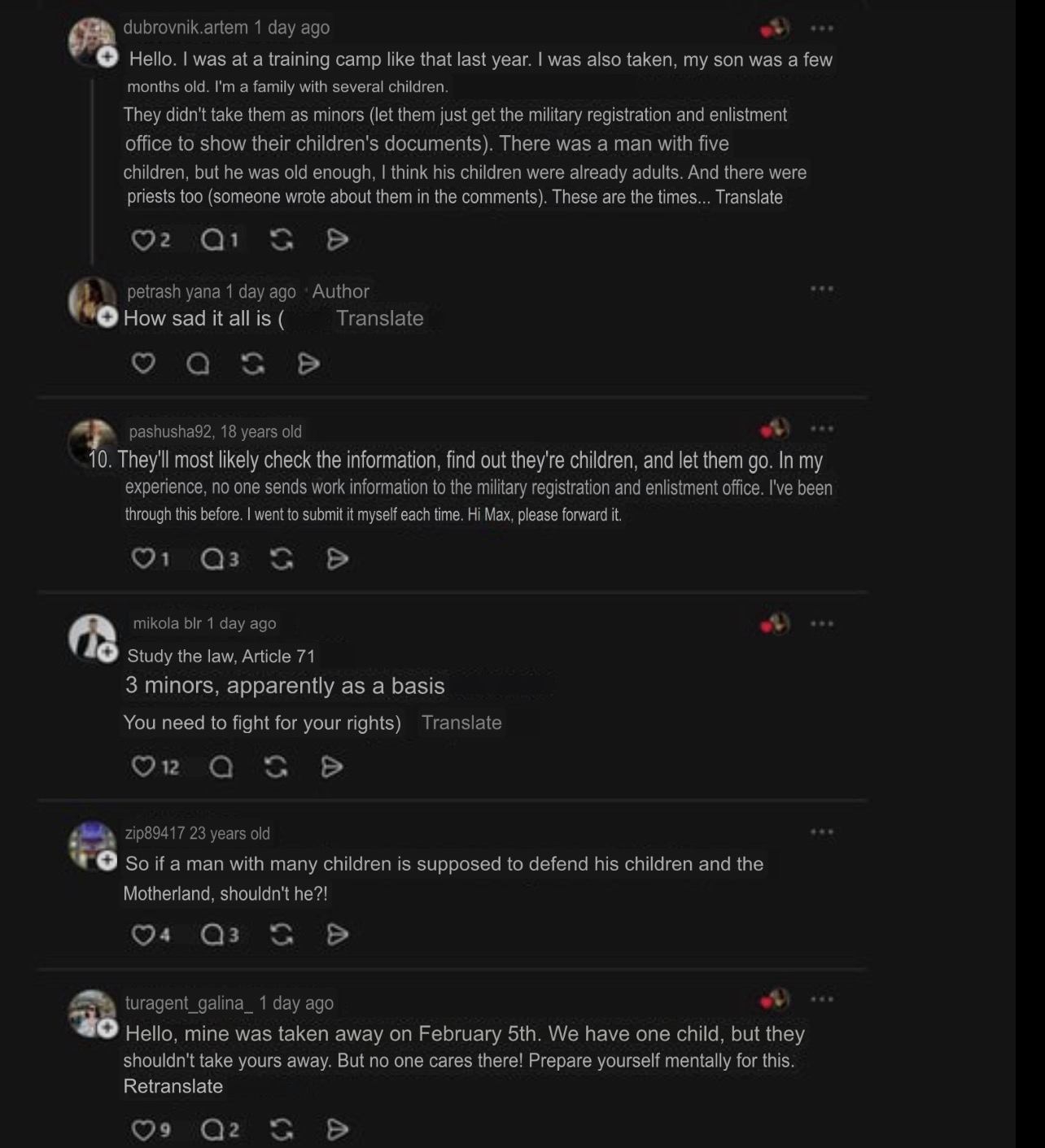The height and width of the screenshot is (1148, 1045).
Task: Translate petrash yana's comment
Action: point(380,318)
